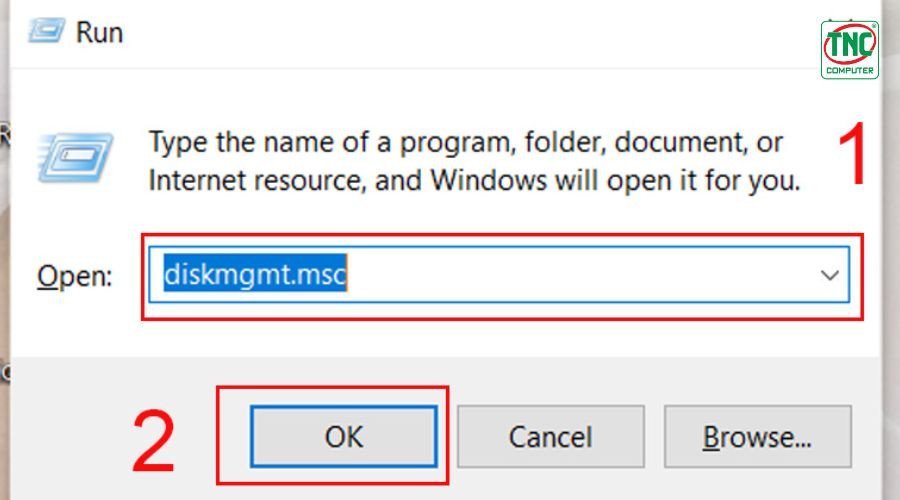Click the "Open:" field label
Screen dimensions: 900x500
pos(74,277)
